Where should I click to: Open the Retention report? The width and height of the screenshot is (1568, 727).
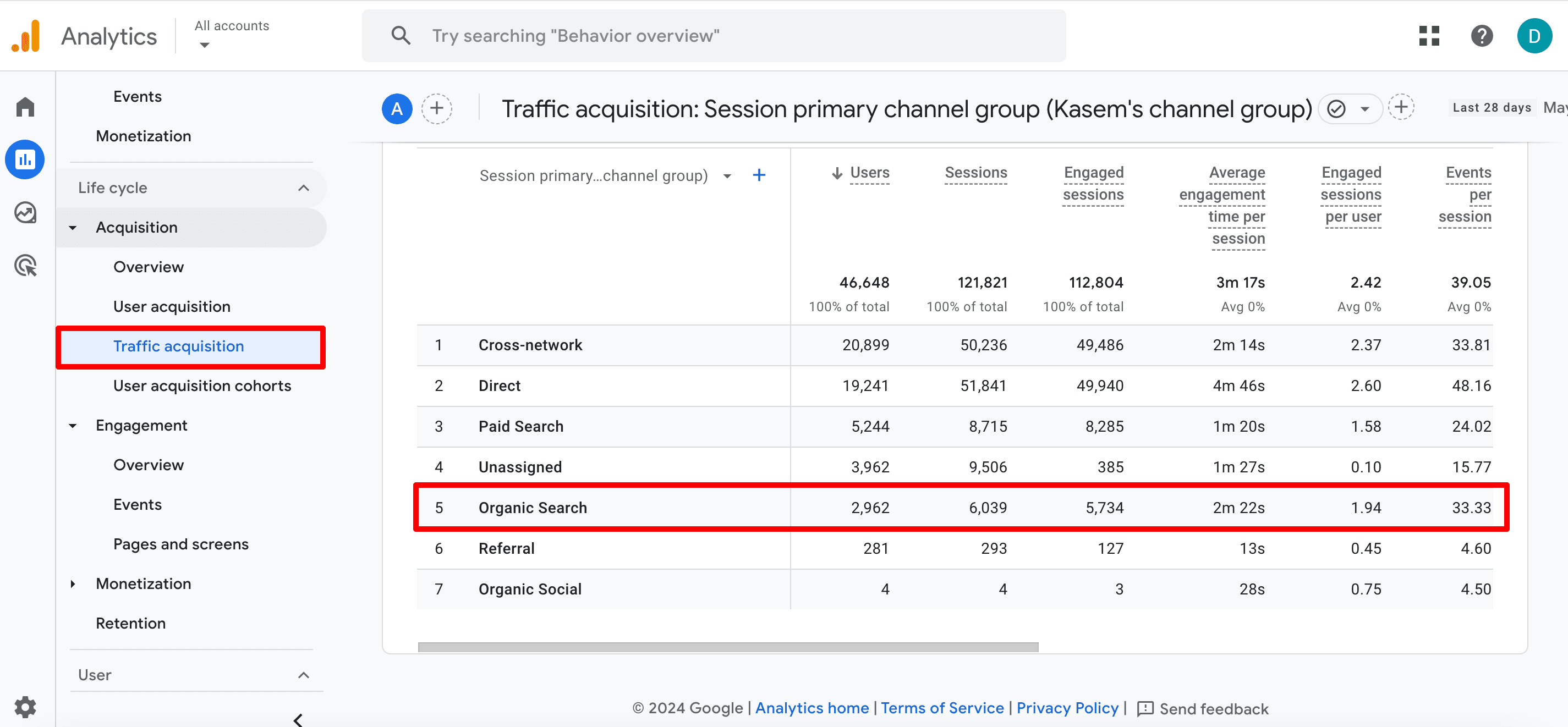130,624
